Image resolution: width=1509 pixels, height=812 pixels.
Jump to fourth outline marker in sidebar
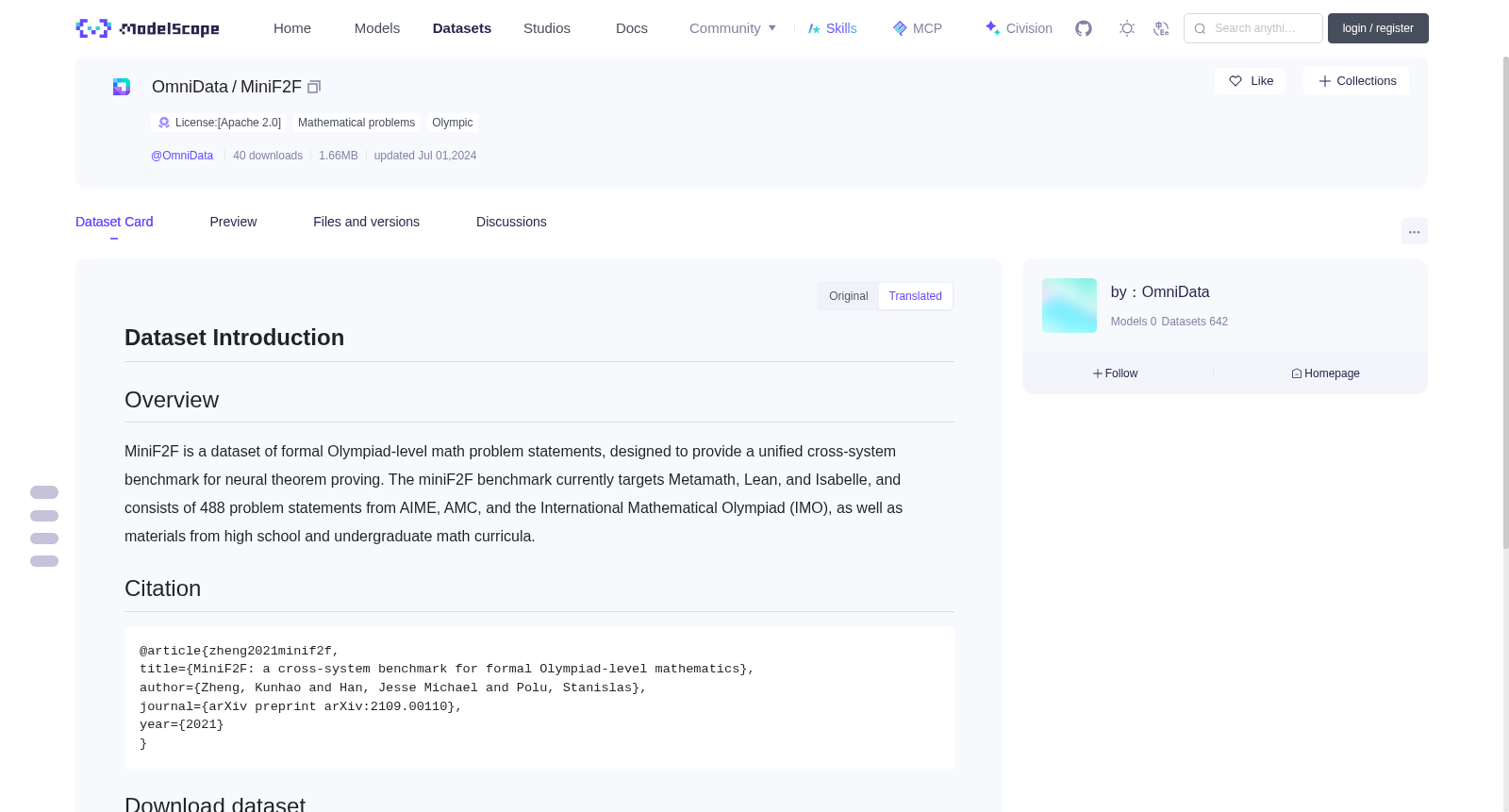click(x=44, y=561)
